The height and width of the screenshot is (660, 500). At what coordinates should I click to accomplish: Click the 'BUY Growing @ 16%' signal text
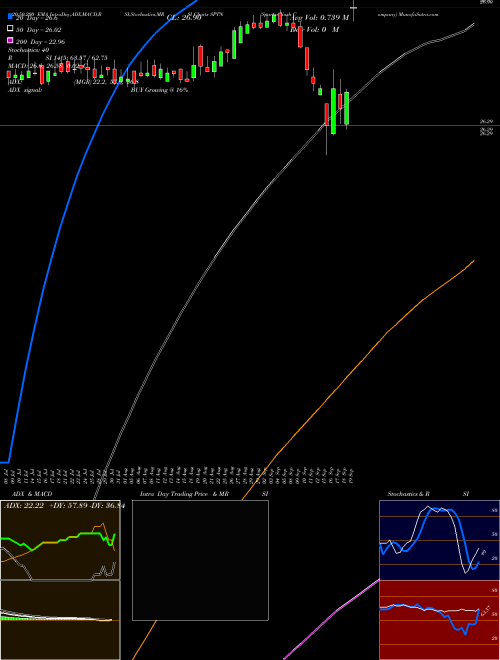(159, 90)
